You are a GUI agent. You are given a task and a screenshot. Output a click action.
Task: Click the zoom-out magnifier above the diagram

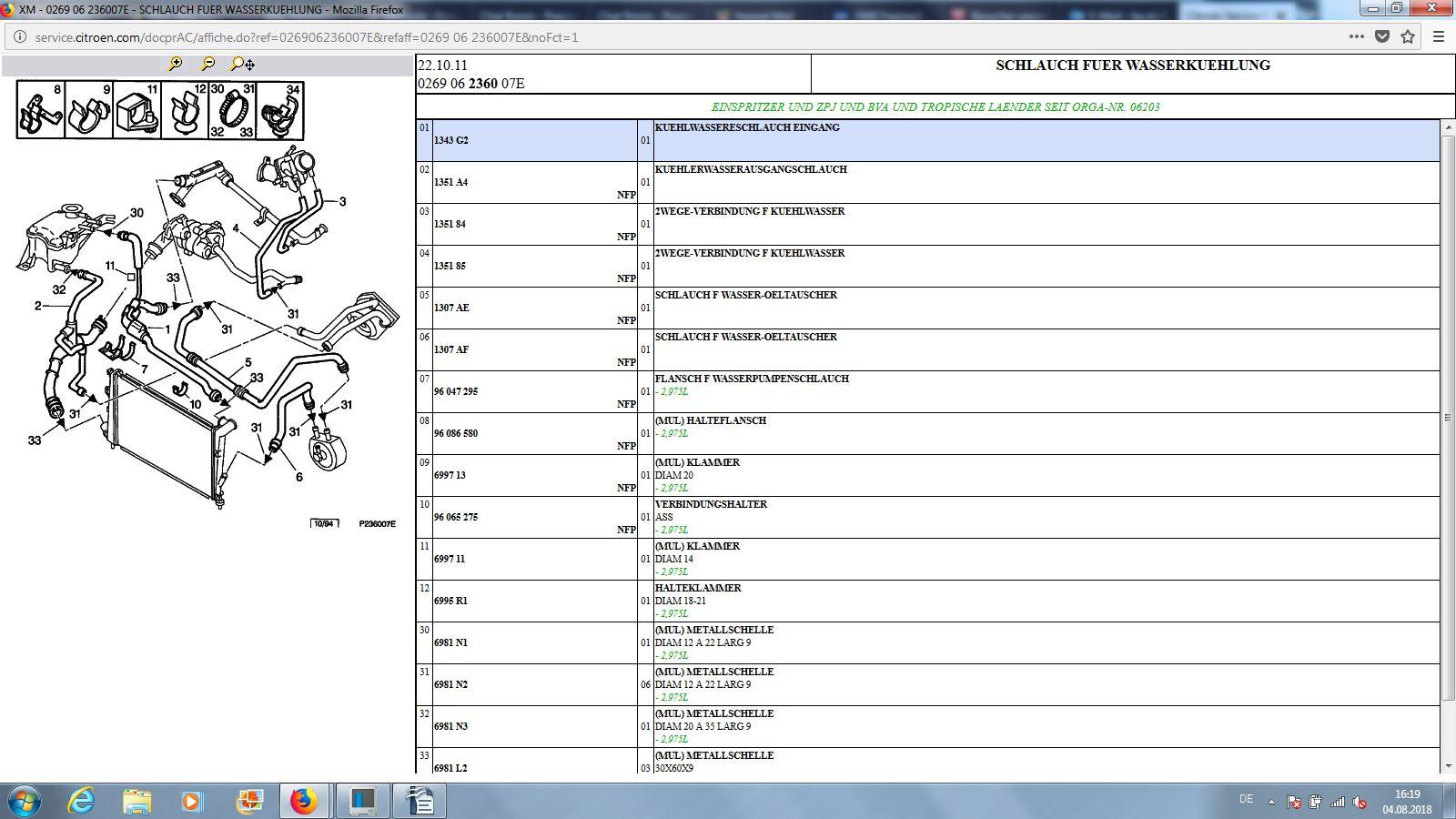tap(208, 64)
